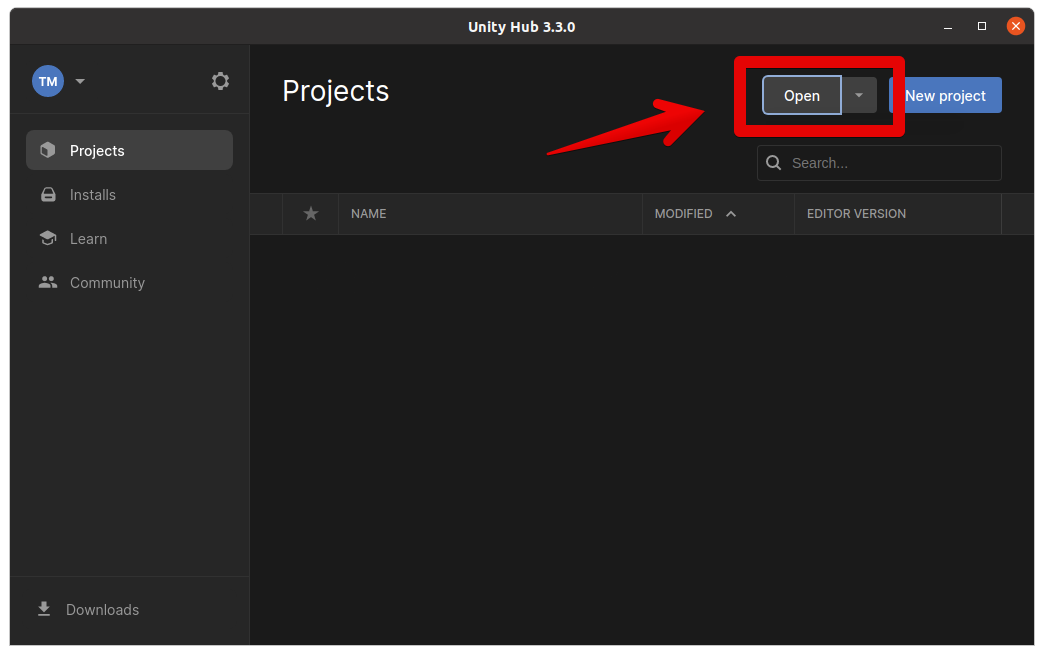Switch to the Installs section
This screenshot has width=1044, height=655.
coord(129,194)
